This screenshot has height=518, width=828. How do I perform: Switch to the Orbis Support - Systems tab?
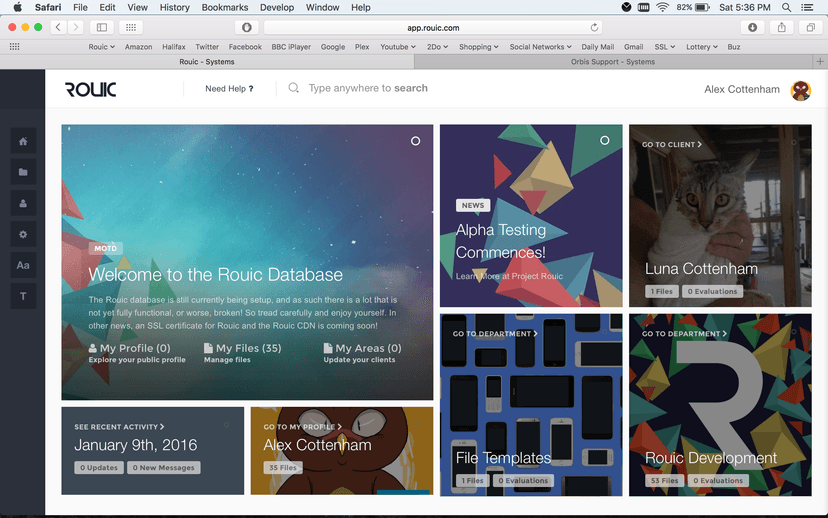[613, 62]
